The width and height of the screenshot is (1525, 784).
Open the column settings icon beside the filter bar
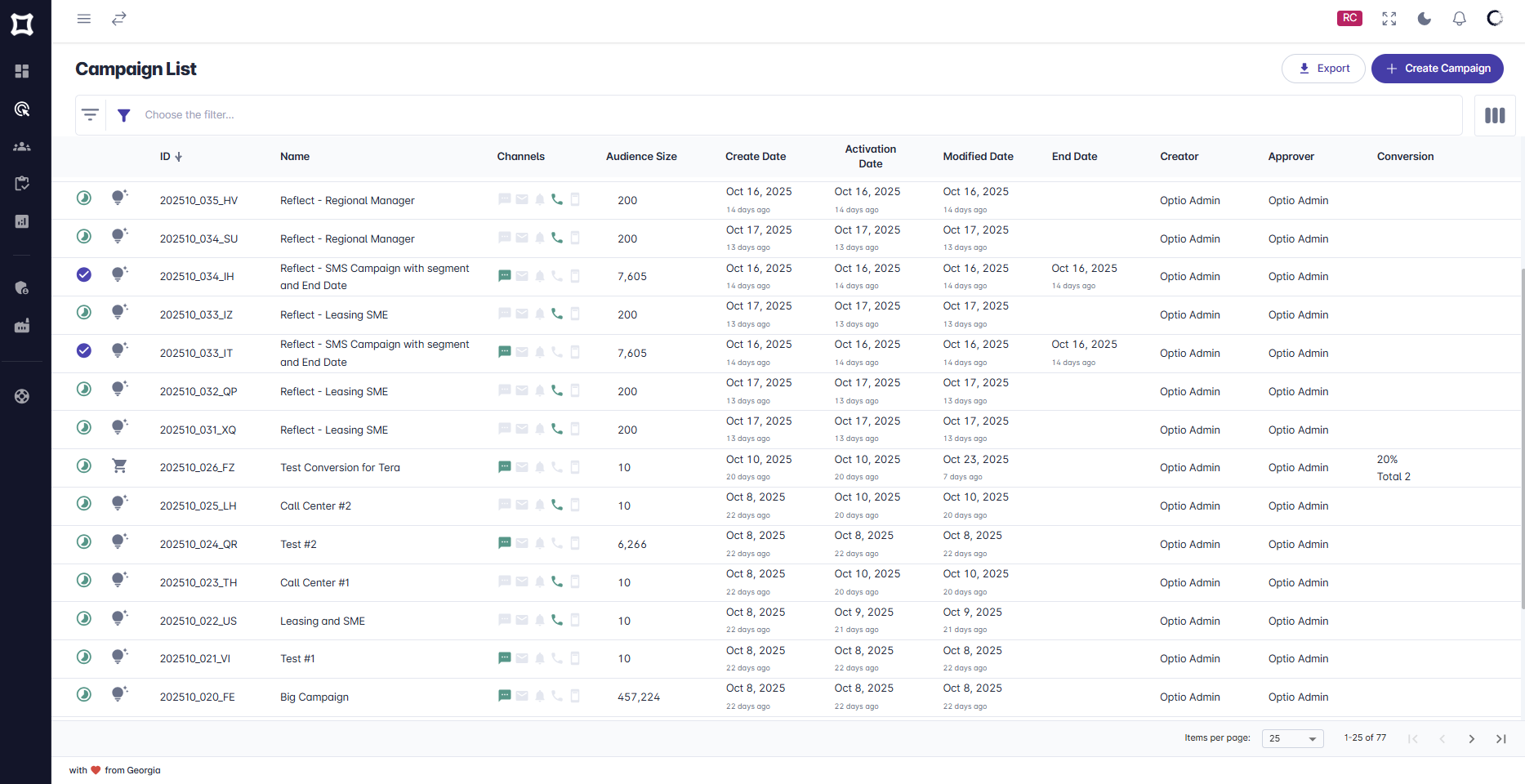[x=1494, y=115]
